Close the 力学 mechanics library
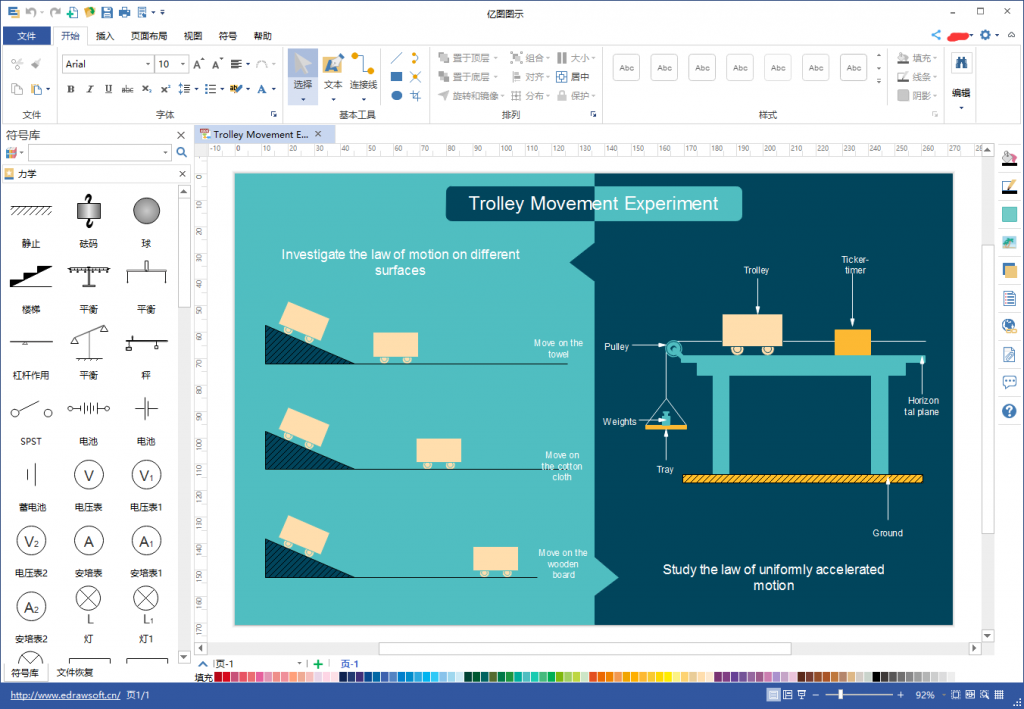 [182, 174]
